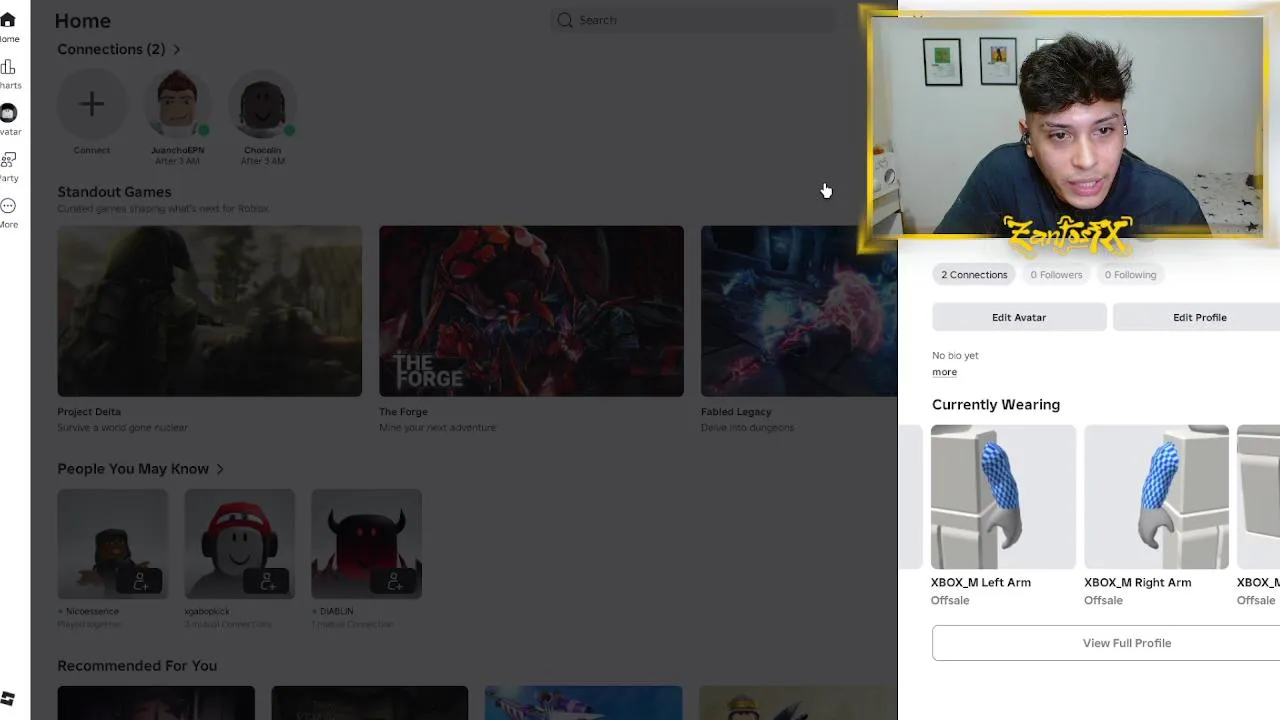Click the Recommended For You heading

(x=137, y=666)
